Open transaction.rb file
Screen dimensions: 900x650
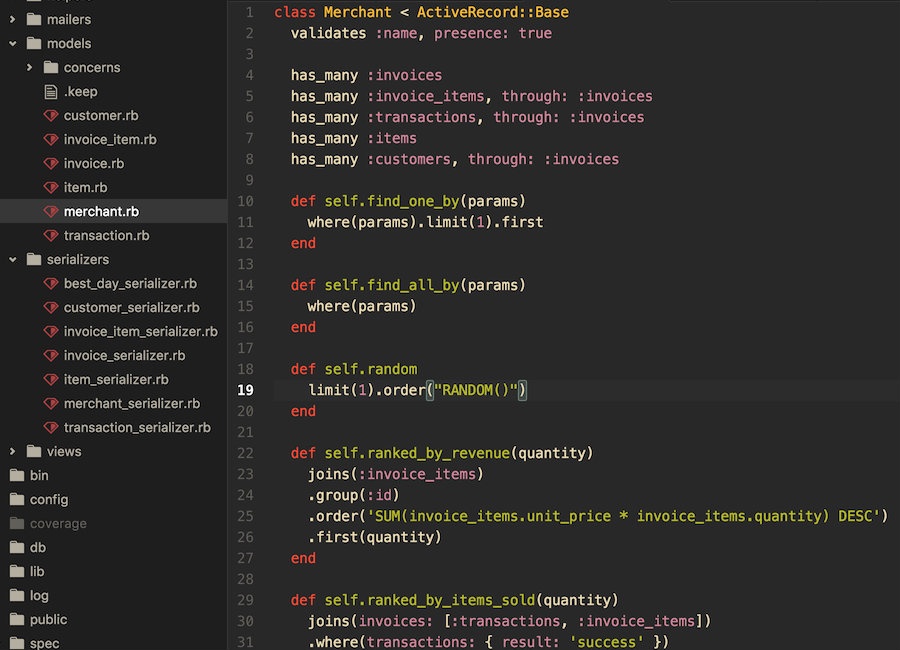coord(107,236)
